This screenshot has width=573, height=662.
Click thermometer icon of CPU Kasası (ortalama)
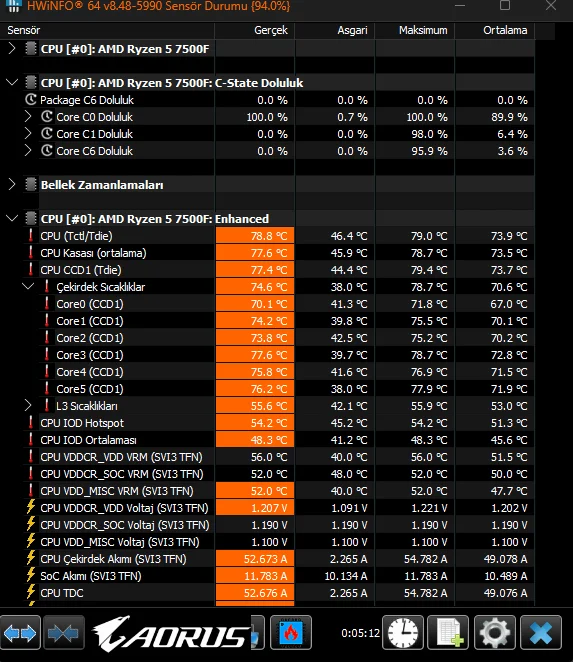[x=31, y=252]
